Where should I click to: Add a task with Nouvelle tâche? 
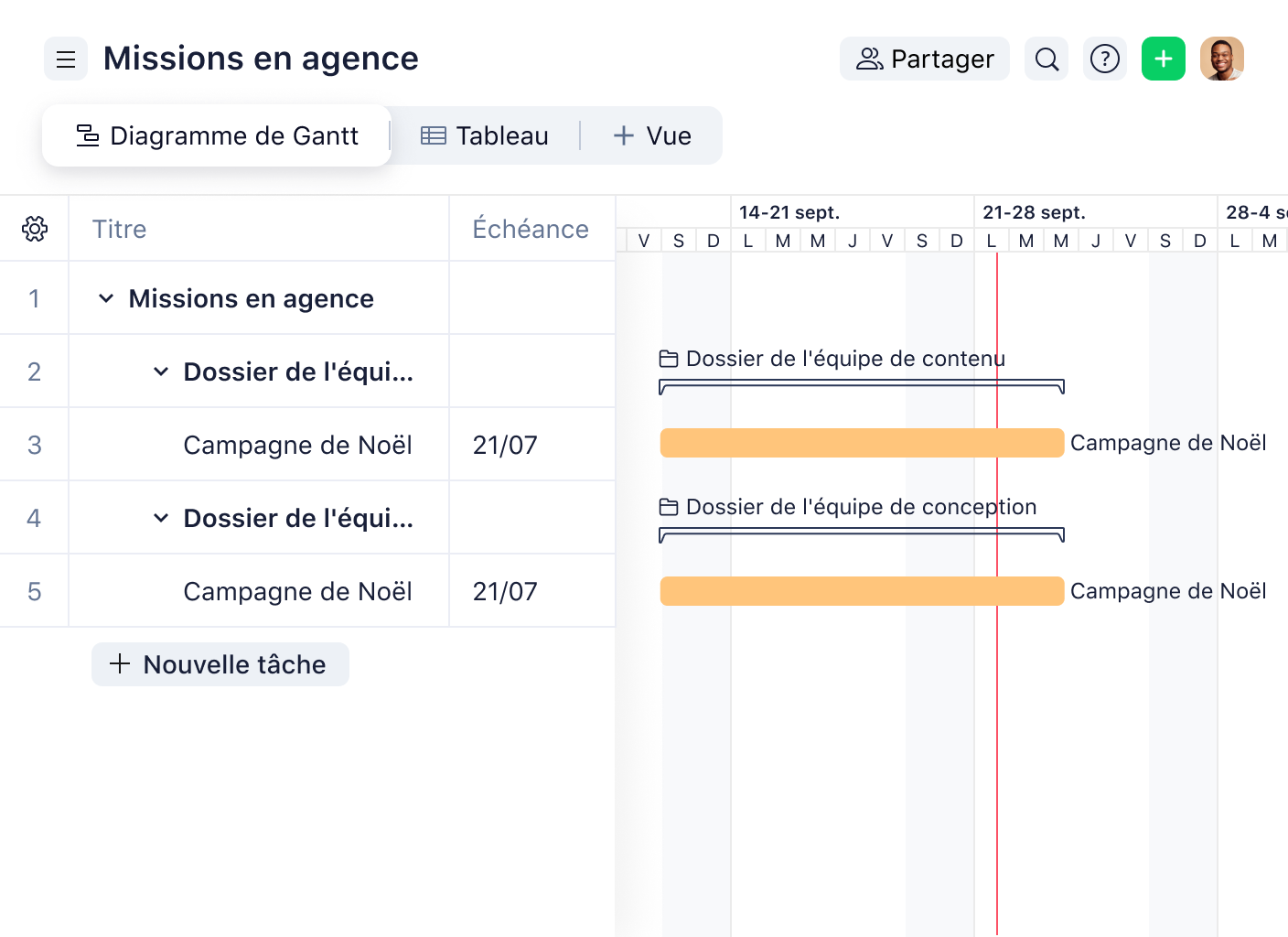click(x=220, y=664)
